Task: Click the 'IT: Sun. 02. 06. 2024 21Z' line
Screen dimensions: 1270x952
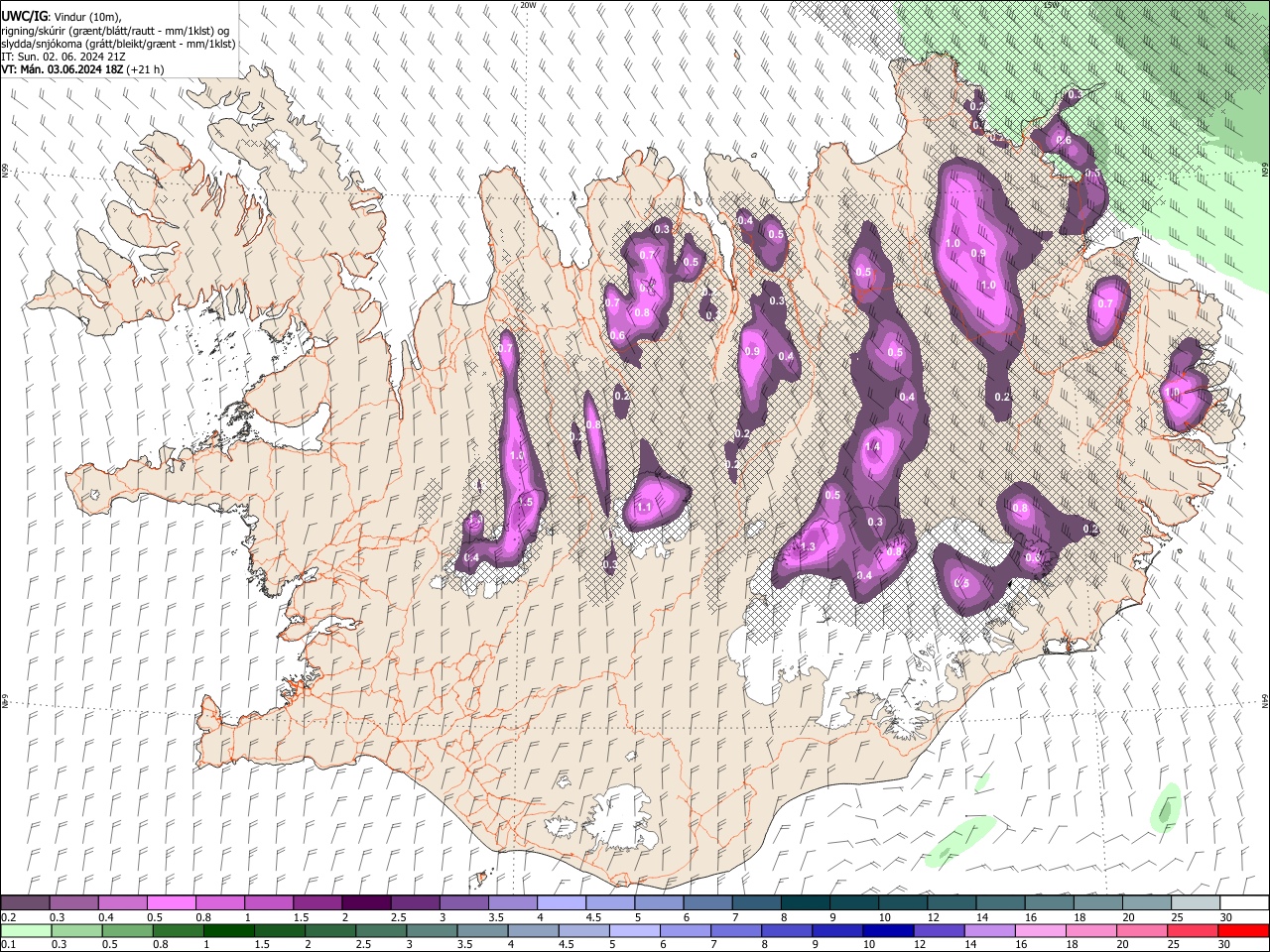Action: (63, 57)
